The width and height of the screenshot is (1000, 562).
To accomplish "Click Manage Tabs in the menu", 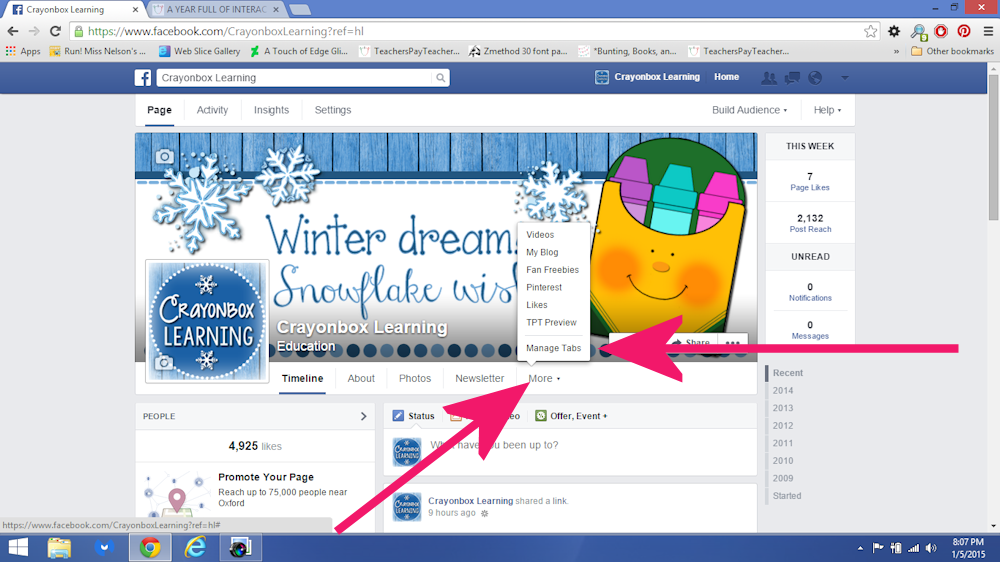I will click(x=554, y=348).
